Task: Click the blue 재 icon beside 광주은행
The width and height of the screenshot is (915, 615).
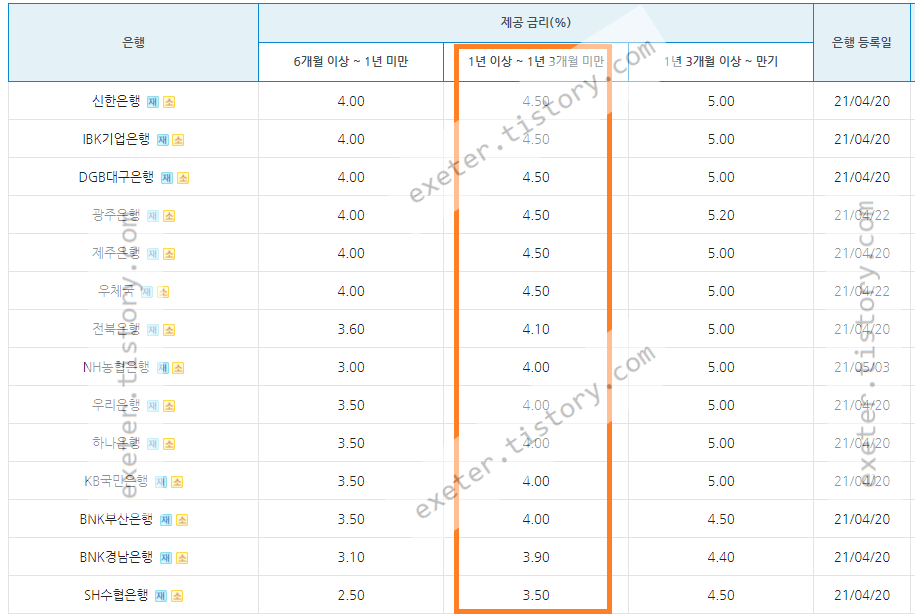Action: 152,216
